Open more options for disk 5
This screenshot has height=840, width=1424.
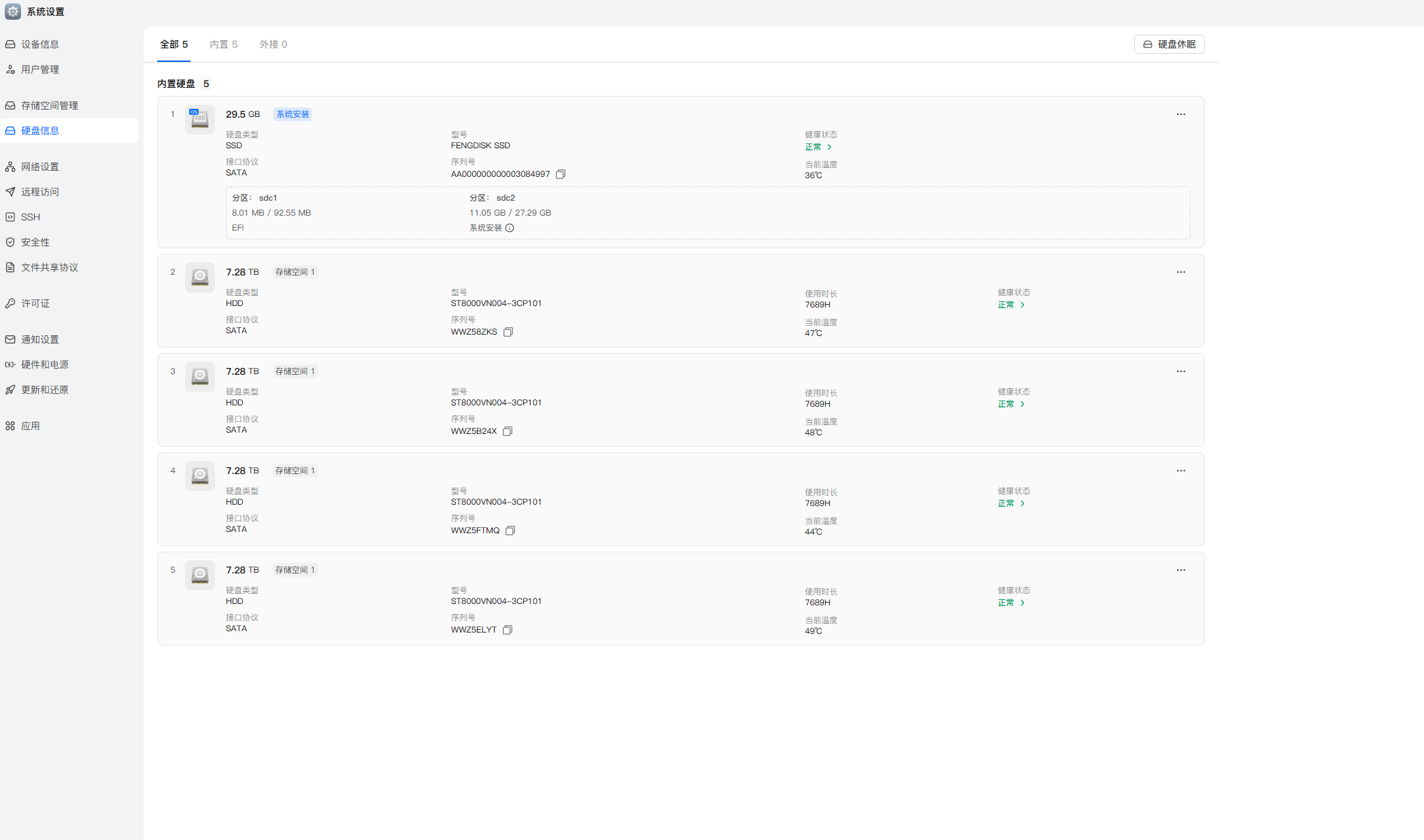[x=1180, y=570]
